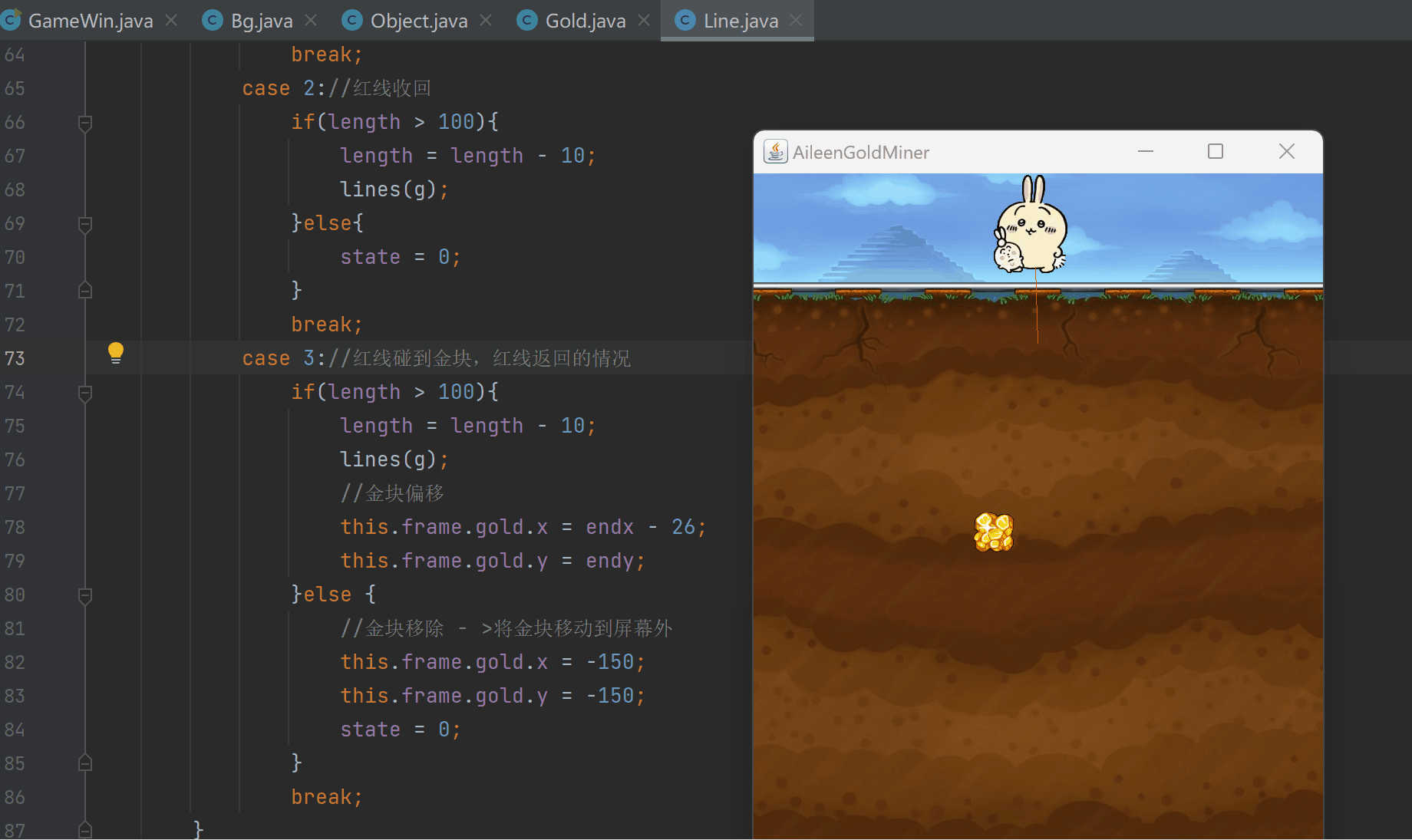Click 'state = 0;' on line 84
Screen dimensions: 1412x840
click(401, 730)
